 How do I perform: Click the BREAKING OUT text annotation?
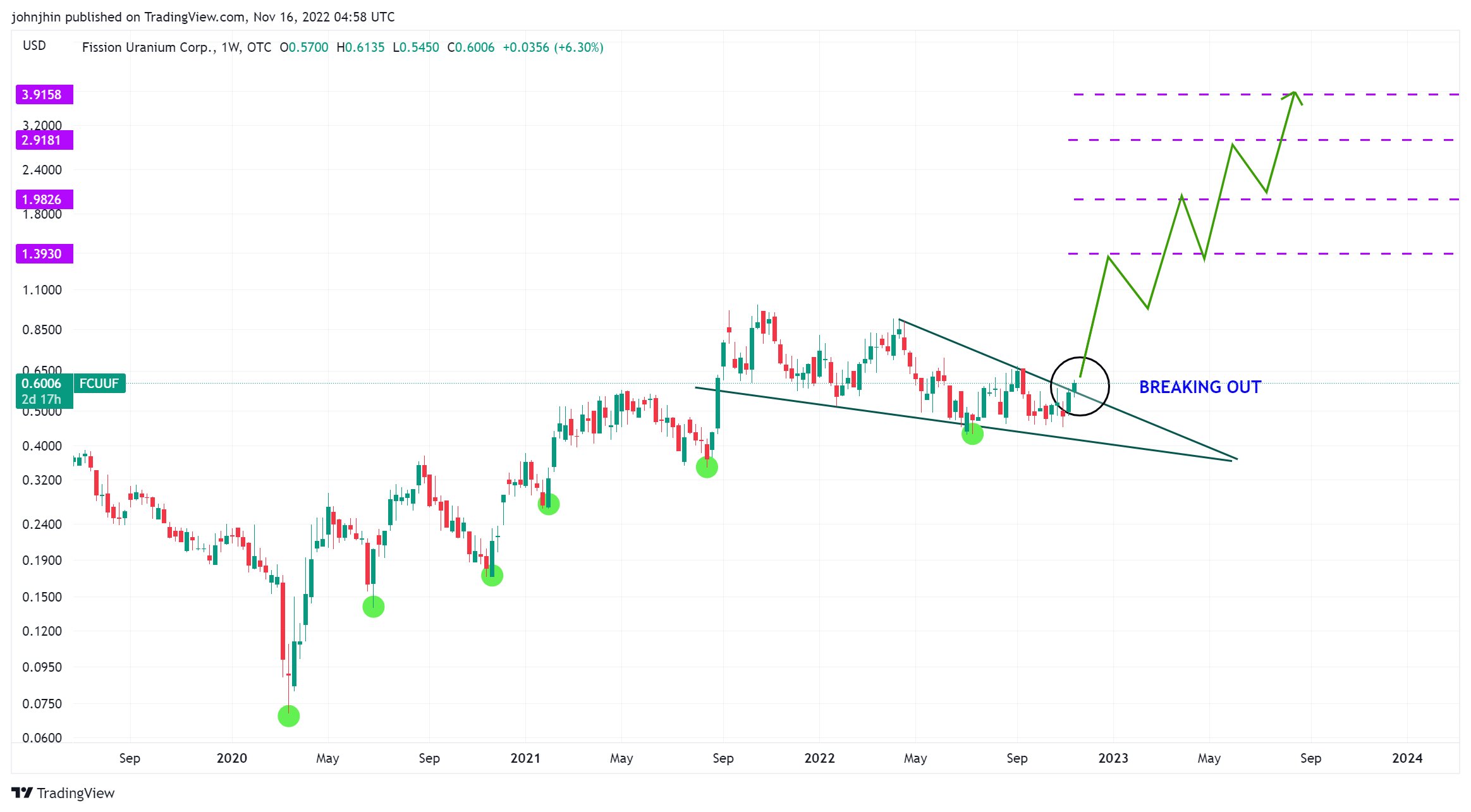[x=1199, y=387]
